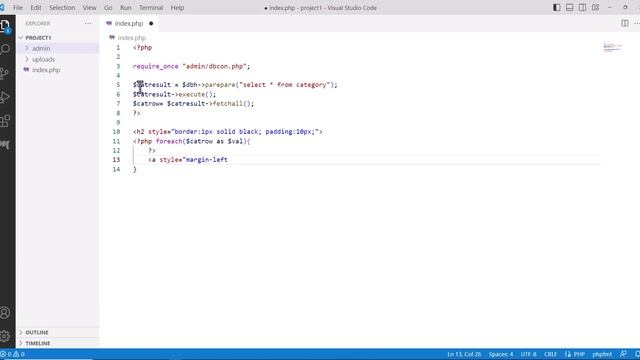
Task: Split the editor right
Action: pos(624,23)
